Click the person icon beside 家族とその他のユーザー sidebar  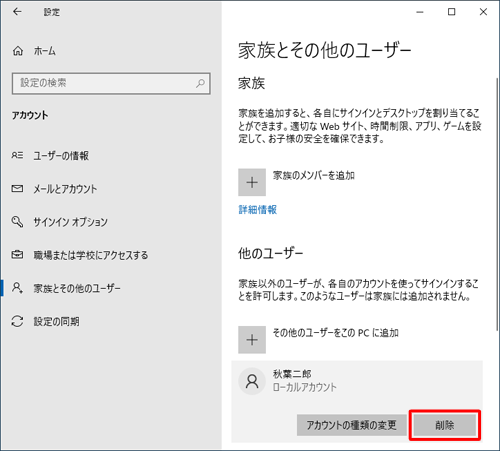pos(17,288)
